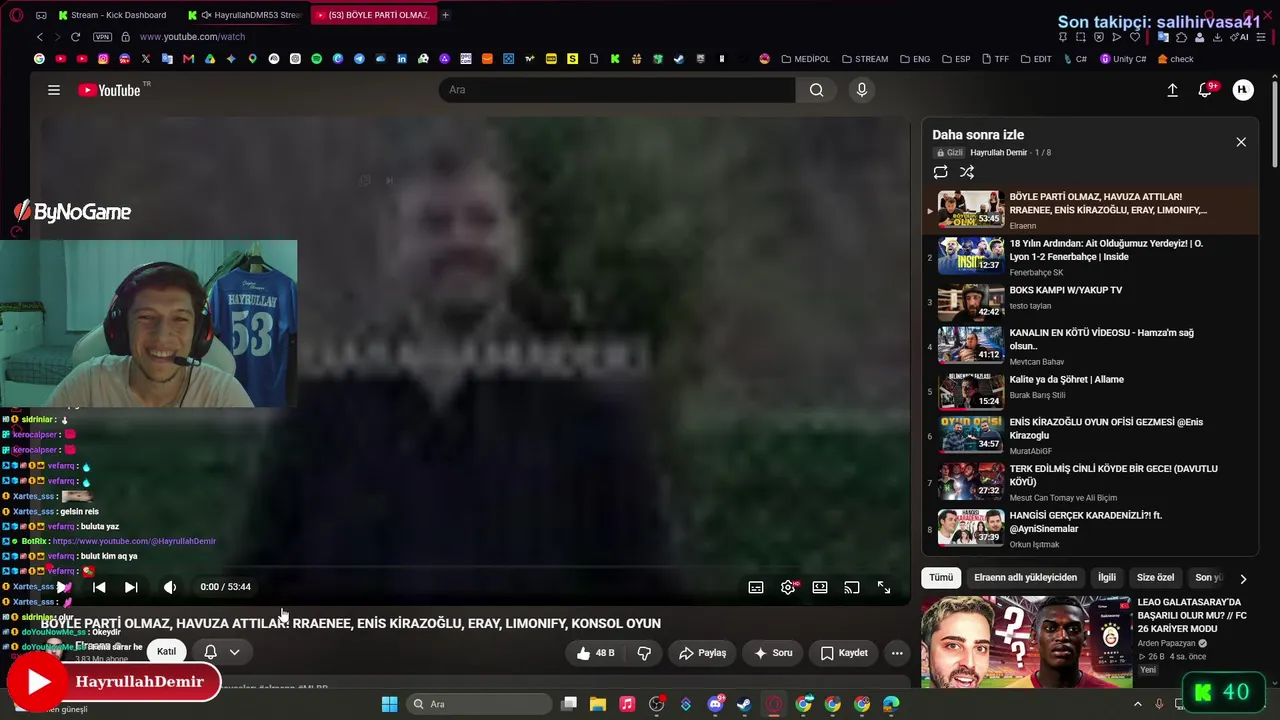The image size is (1280, 720).
Task: Toggle playlist shuffle
Action: [x=967, y=172]
